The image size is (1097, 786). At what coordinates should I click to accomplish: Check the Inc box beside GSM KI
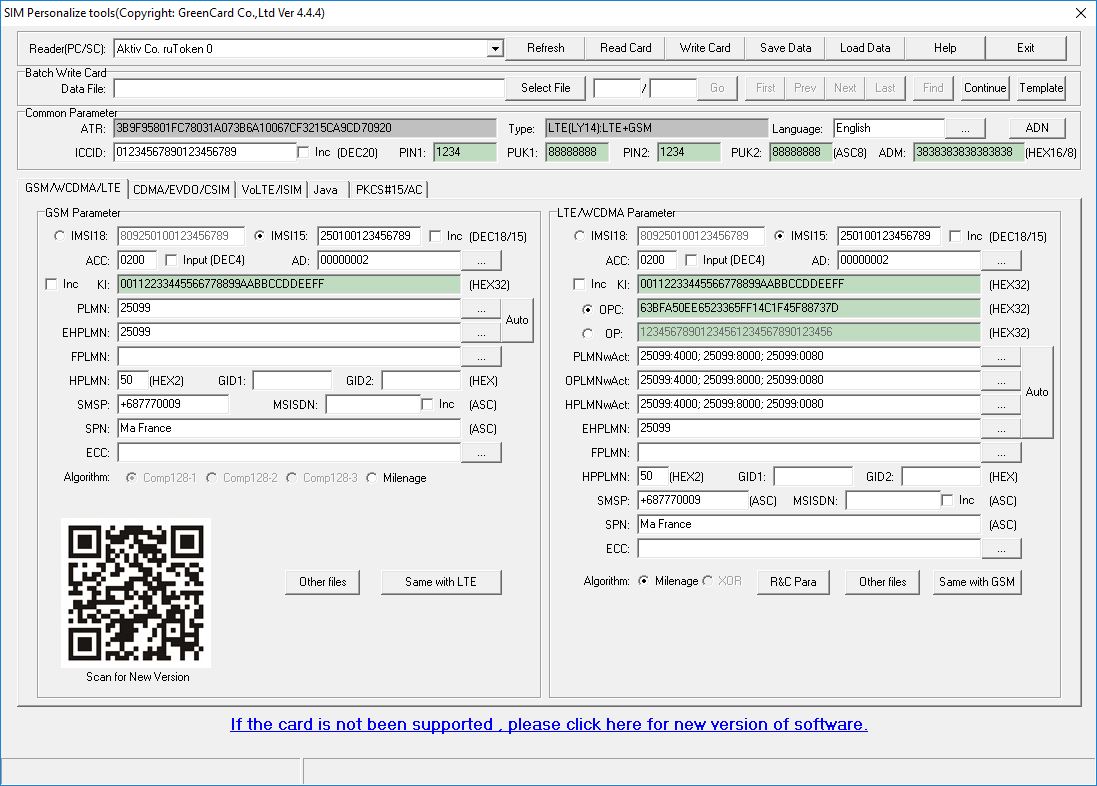[52, 285]
